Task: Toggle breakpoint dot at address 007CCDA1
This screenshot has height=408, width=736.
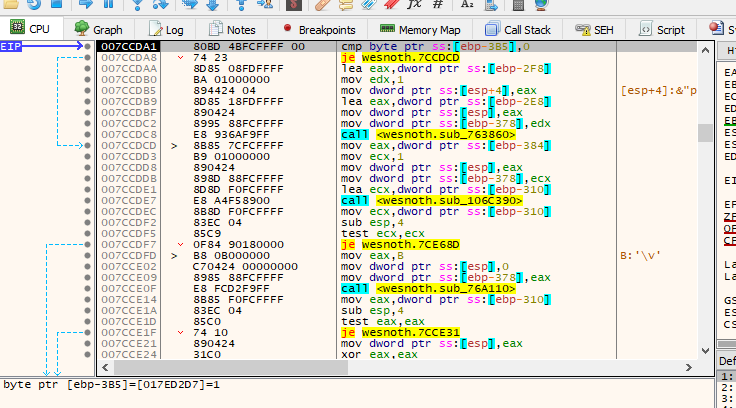Action: coord(87,46)
